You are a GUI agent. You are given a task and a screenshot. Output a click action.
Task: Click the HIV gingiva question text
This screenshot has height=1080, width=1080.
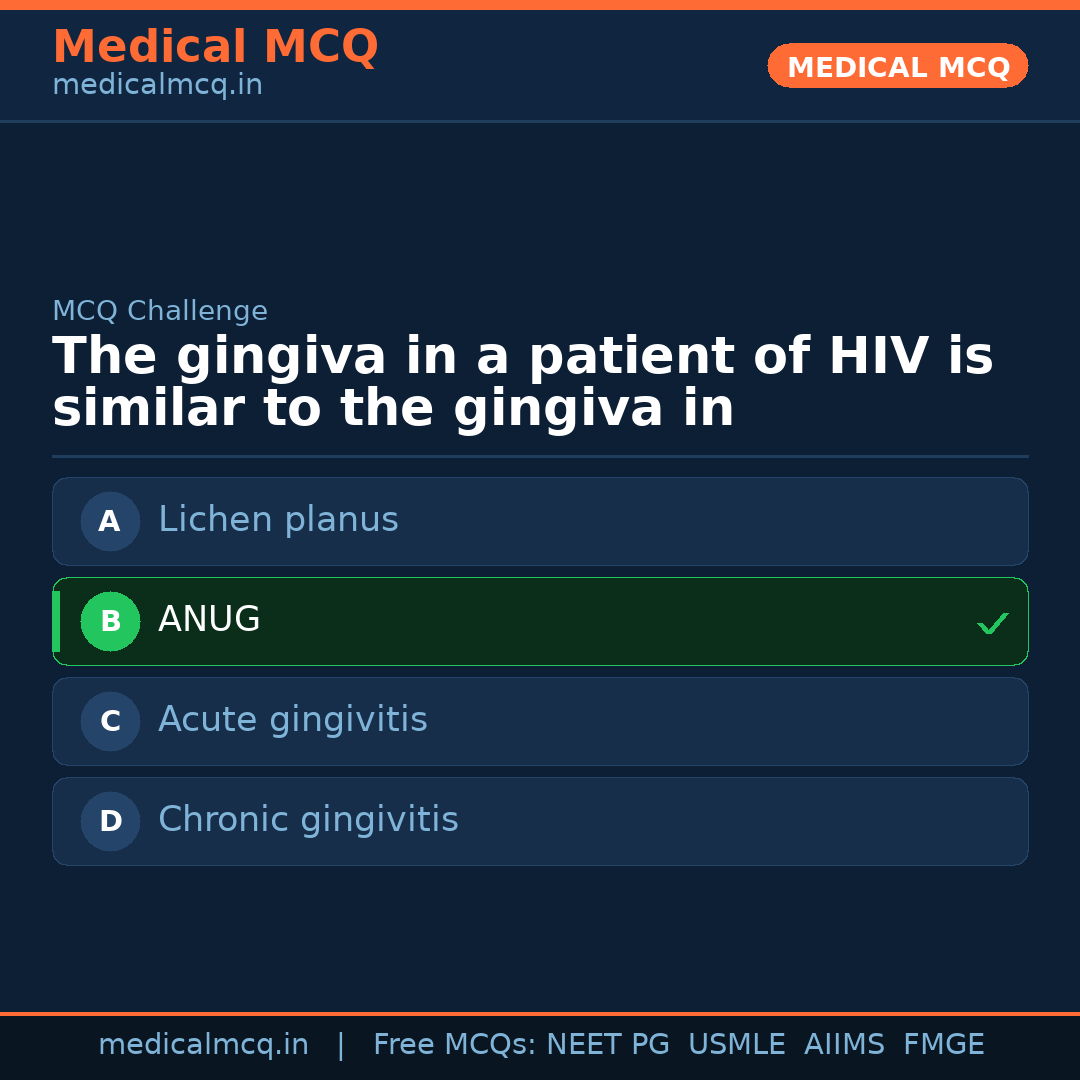(522, 383)
